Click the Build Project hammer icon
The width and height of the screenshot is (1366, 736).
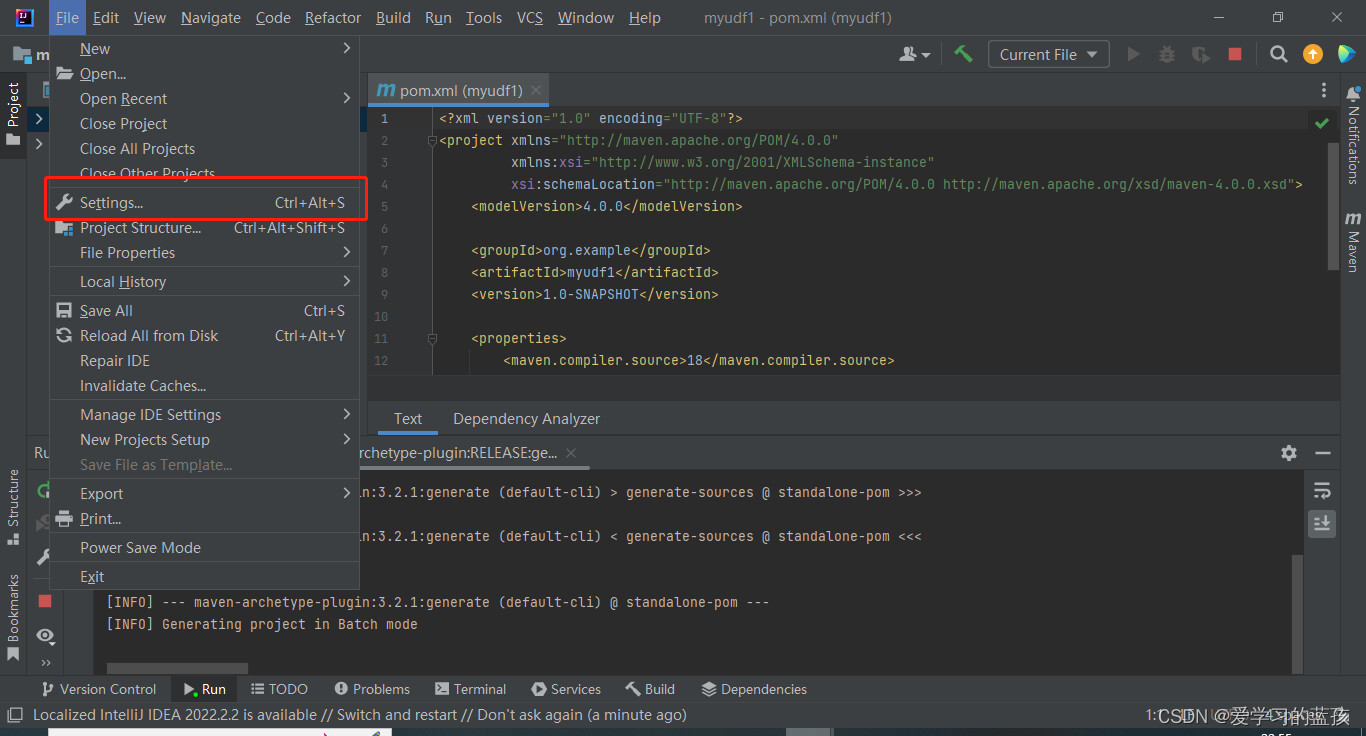(x=963, y=54)
